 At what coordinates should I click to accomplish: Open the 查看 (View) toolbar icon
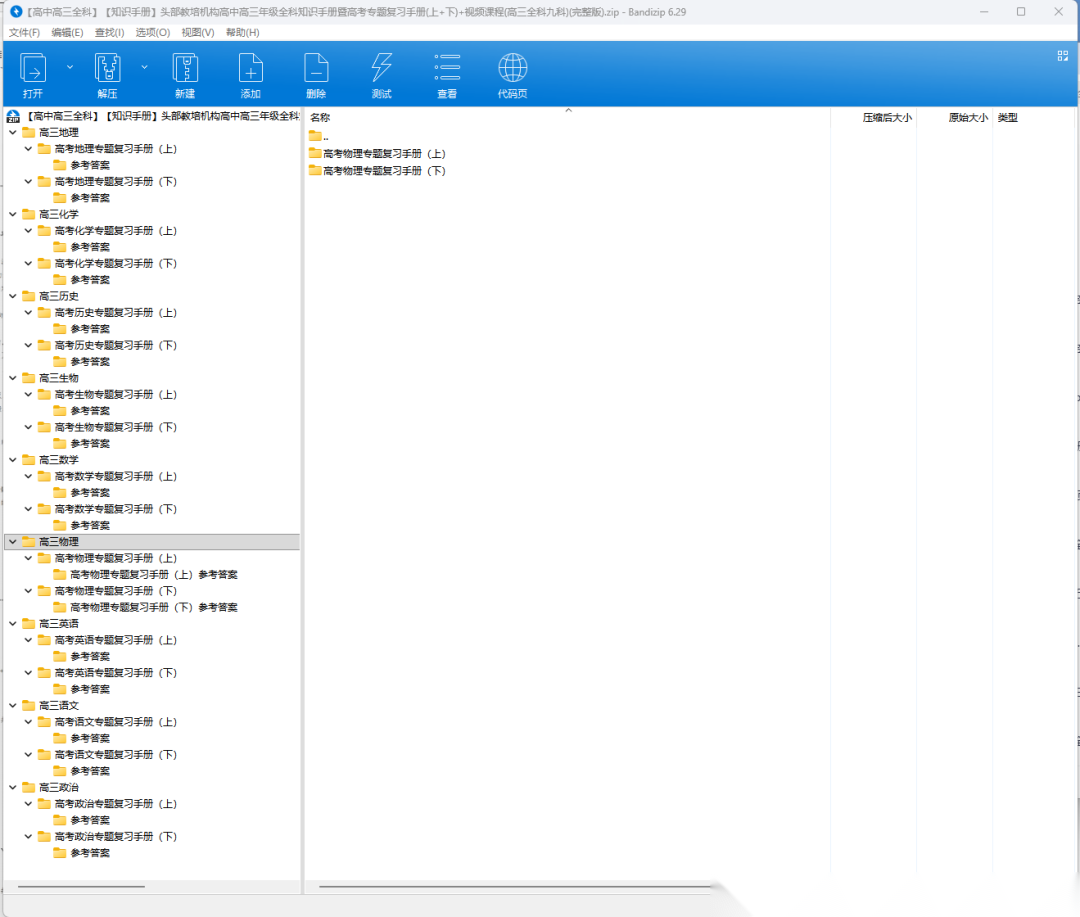coord(447,69)
